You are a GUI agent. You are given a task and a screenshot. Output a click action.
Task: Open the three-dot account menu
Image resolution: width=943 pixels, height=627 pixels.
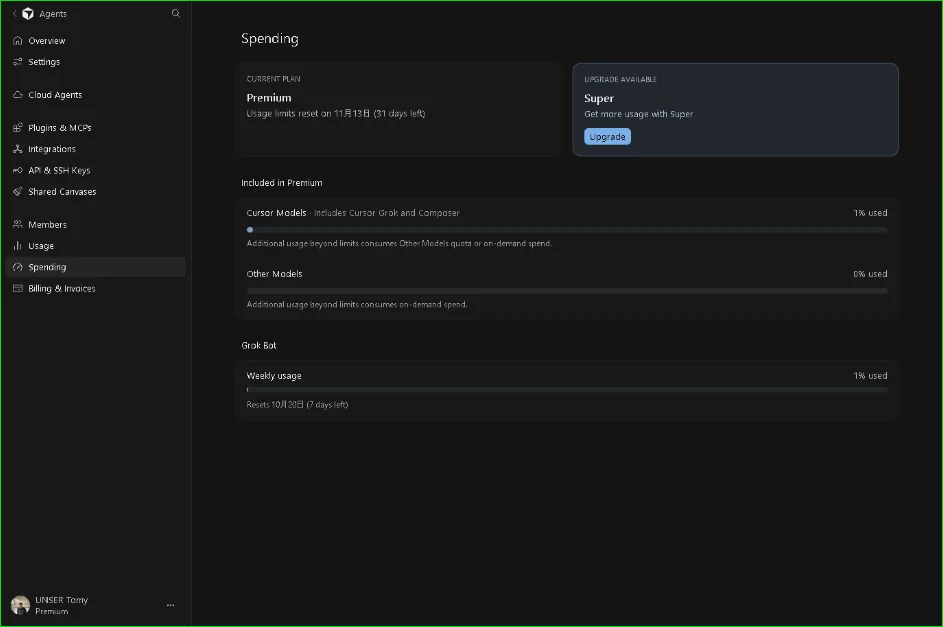(x=170, y=605)
